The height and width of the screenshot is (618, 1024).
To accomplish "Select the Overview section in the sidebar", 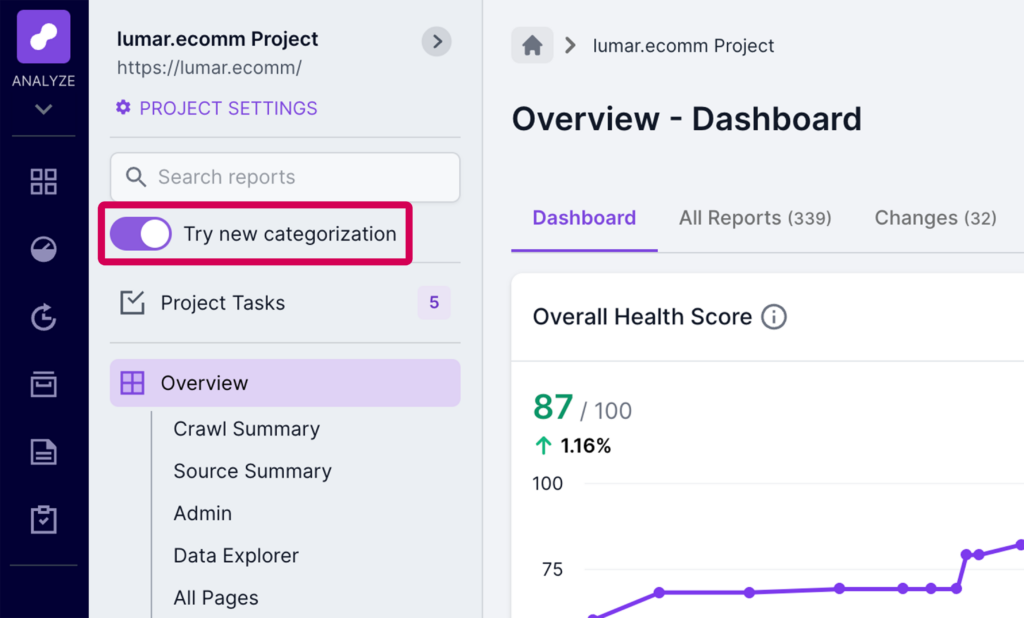I will tap(285, 383).
